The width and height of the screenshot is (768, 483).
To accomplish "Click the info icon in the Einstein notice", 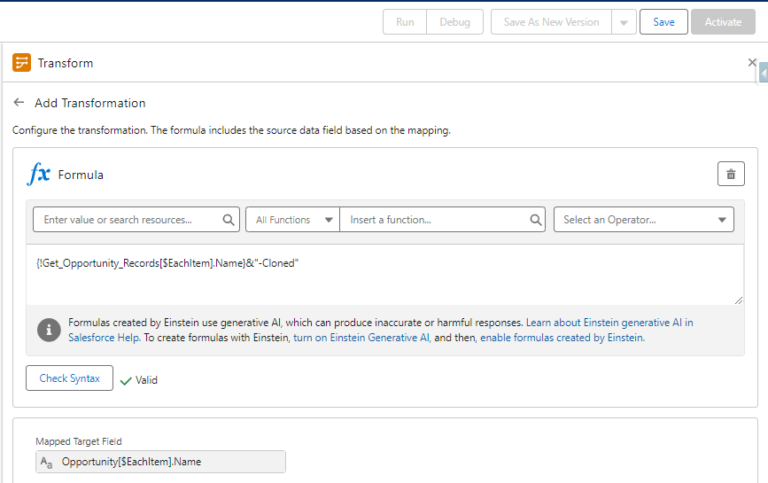I will coord(48,330).
